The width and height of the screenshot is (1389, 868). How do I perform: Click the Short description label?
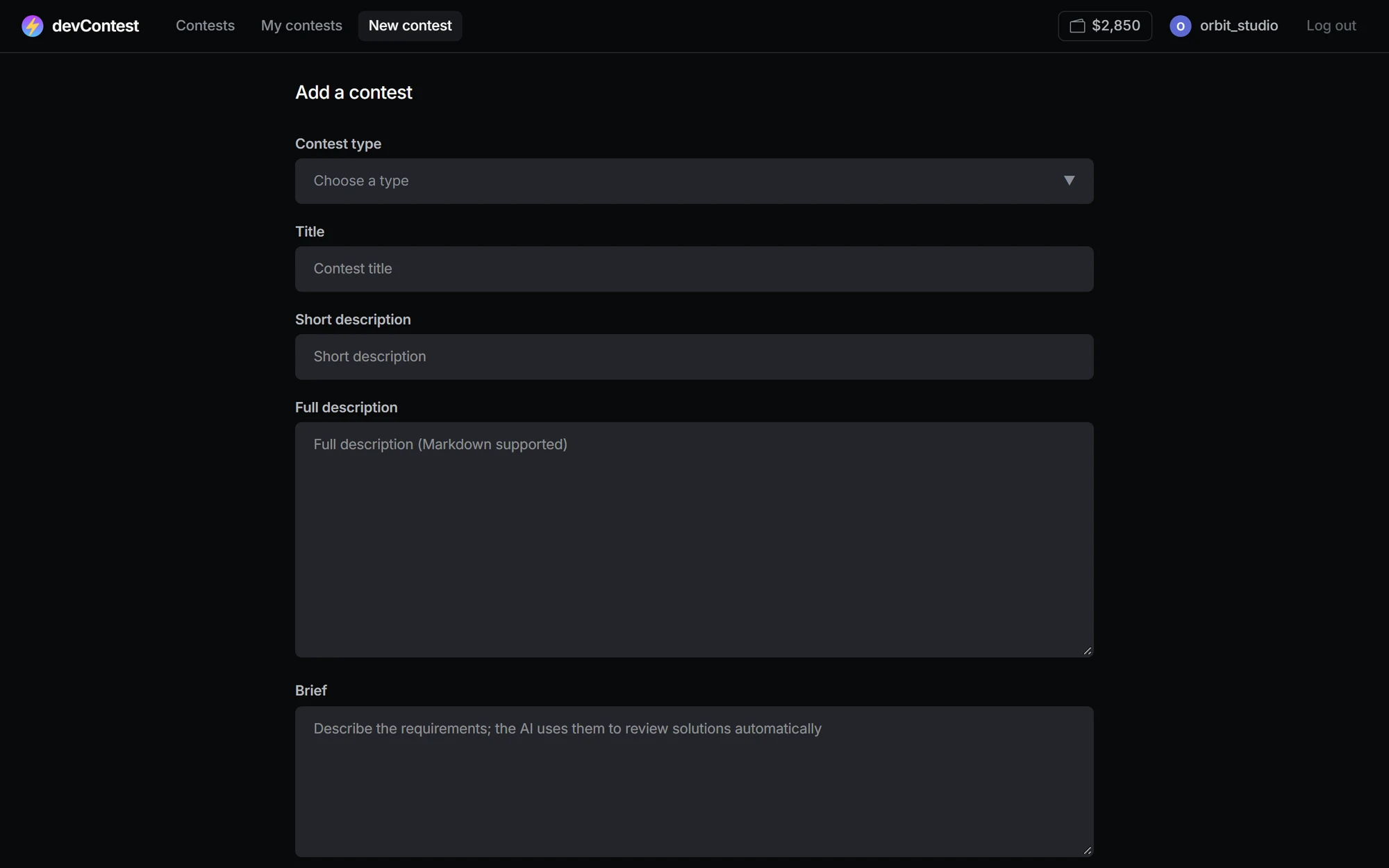(x=353, y=319)
